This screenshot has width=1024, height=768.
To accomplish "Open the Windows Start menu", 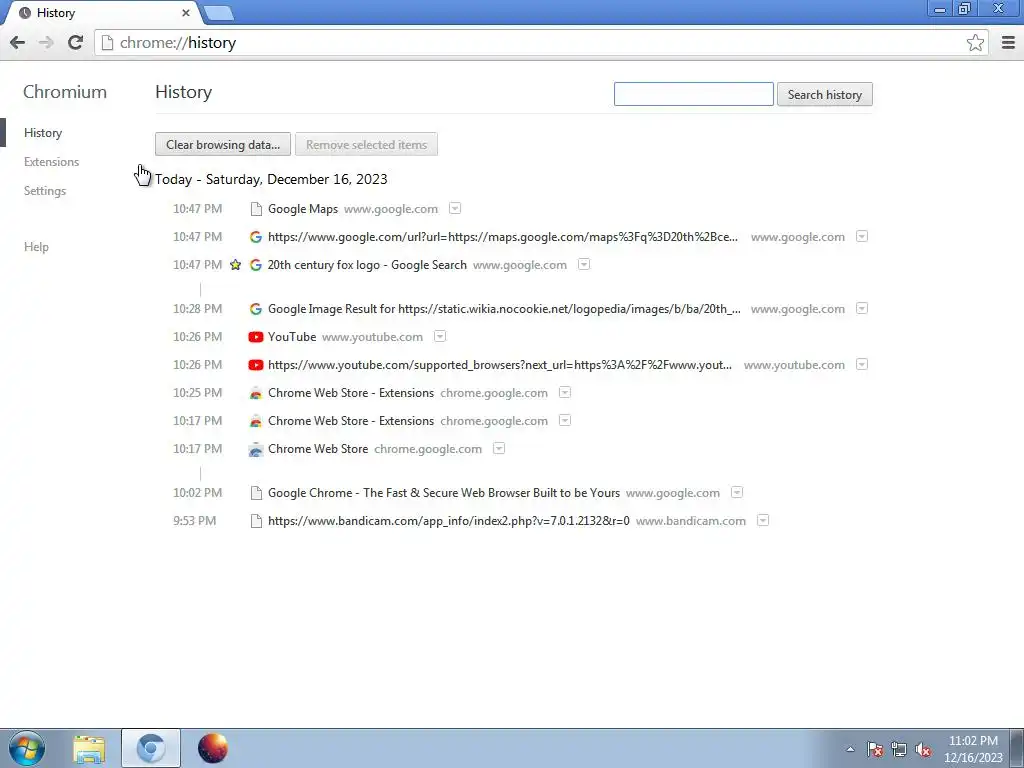I will [27, 748].
